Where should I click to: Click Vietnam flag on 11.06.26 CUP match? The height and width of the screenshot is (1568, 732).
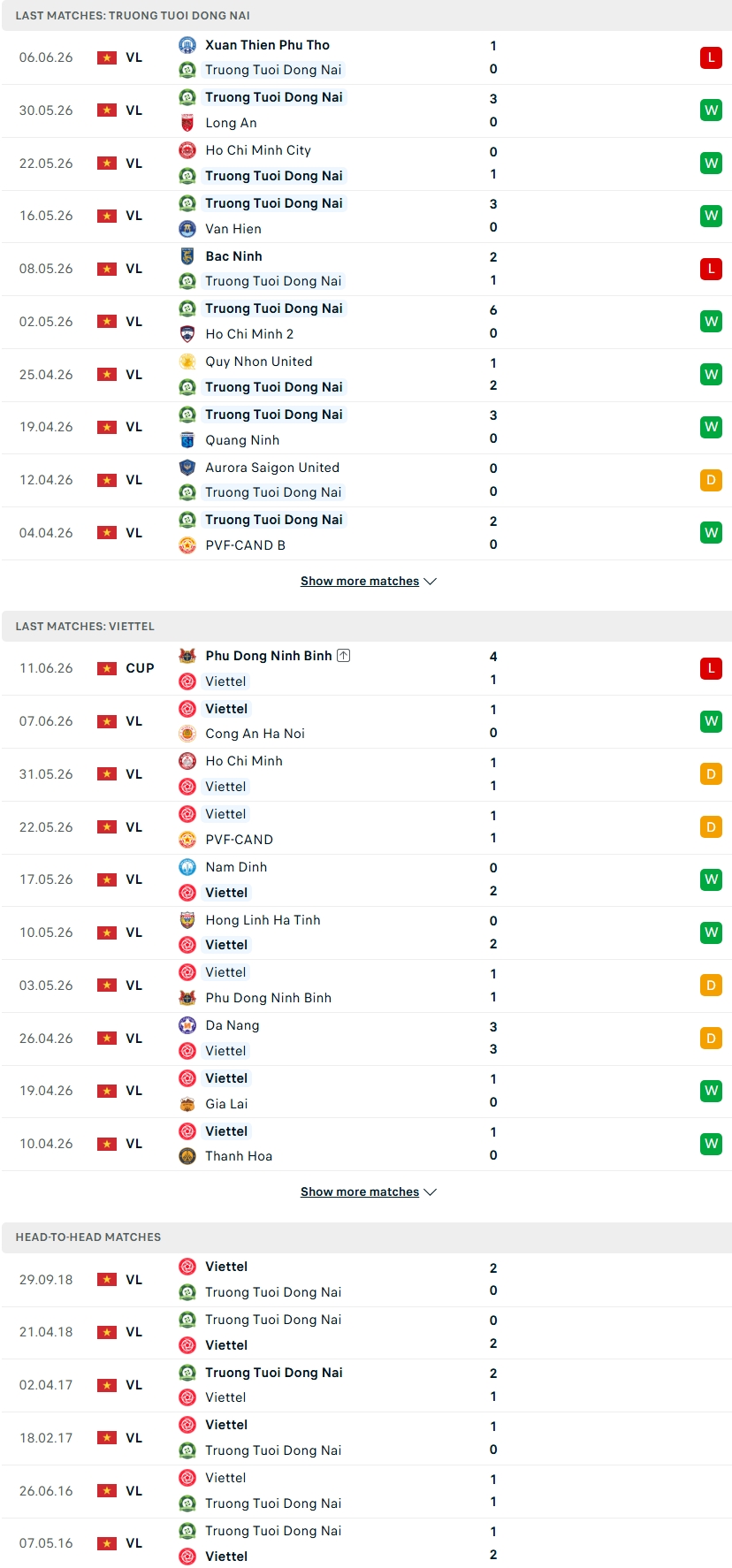(x=107, y=668)
